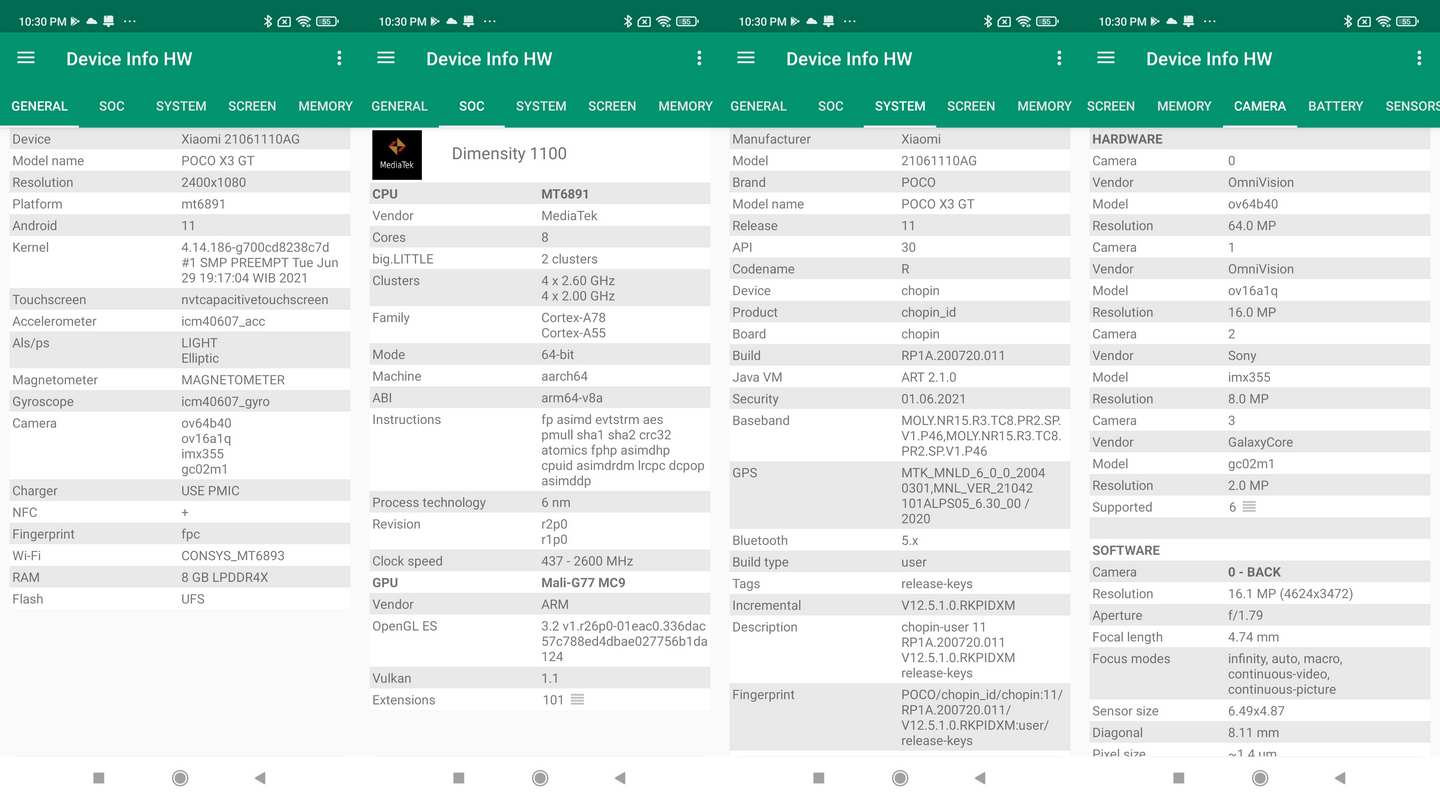The image size is (1440, 800).
Task: Switch to SENSORS tab on the CAMERA screen
Action: pos(1412,106)
